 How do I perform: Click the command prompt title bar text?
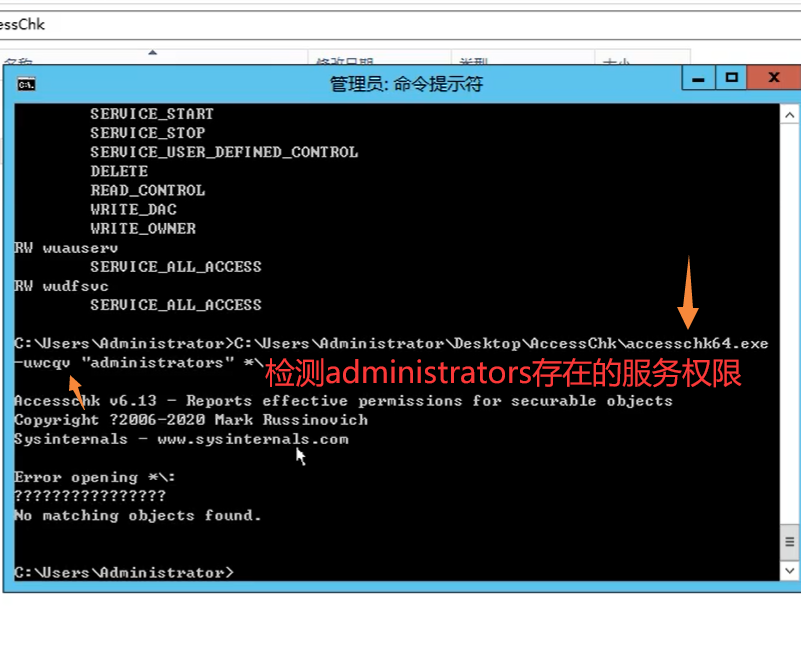406,84
